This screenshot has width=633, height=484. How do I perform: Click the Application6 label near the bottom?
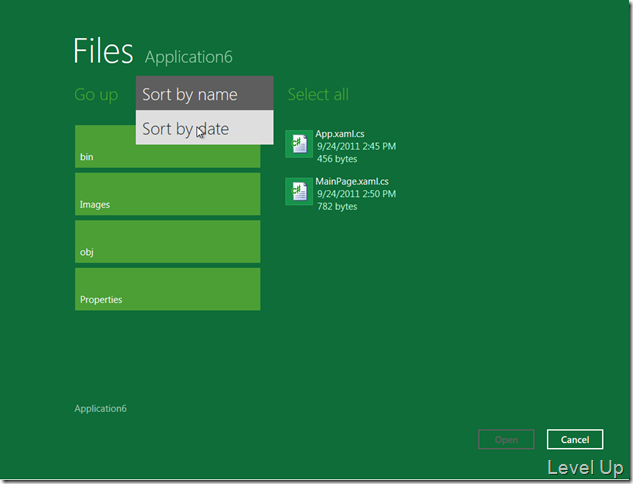point(101,409)
